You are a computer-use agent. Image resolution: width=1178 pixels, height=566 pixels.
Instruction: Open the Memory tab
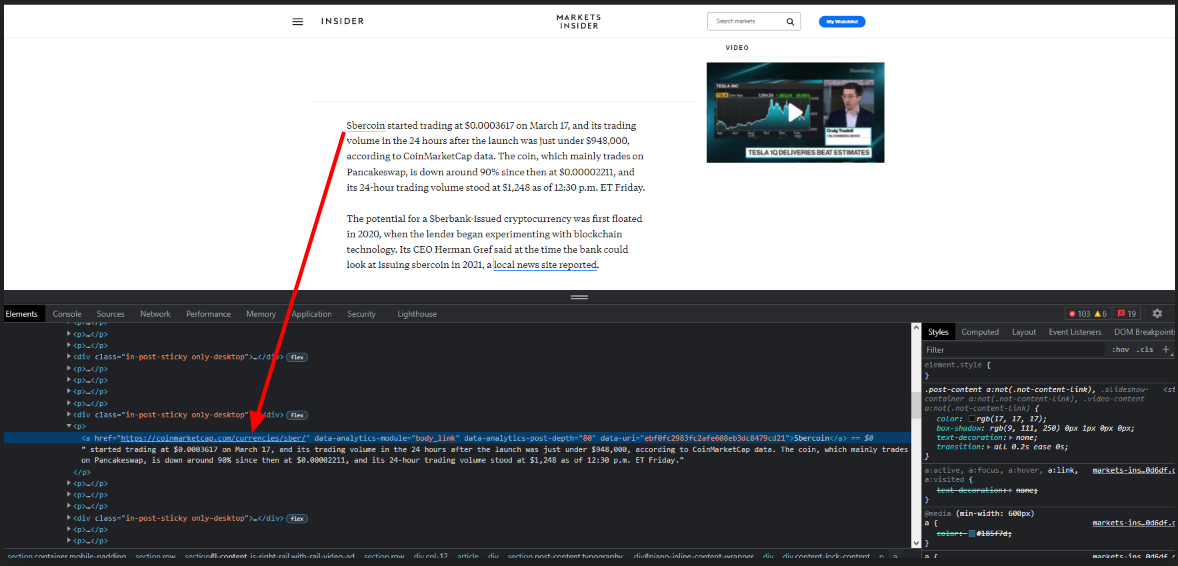point(261,313)
